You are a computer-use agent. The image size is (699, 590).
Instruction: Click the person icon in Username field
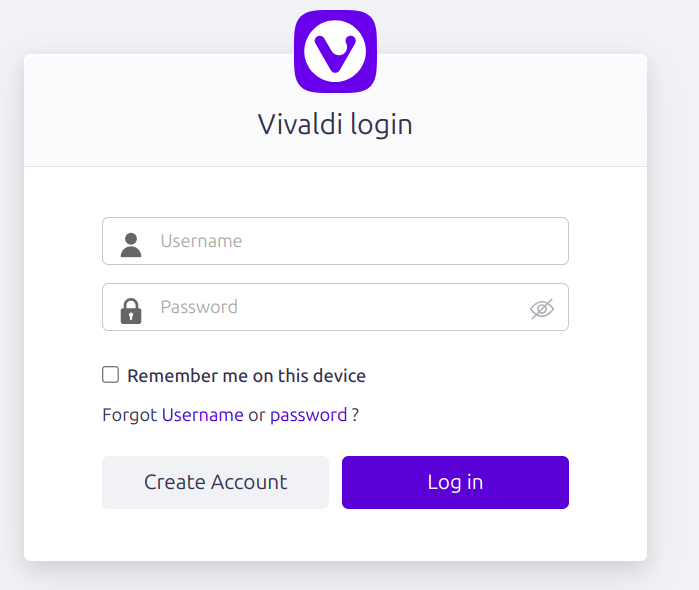point(131,245)
